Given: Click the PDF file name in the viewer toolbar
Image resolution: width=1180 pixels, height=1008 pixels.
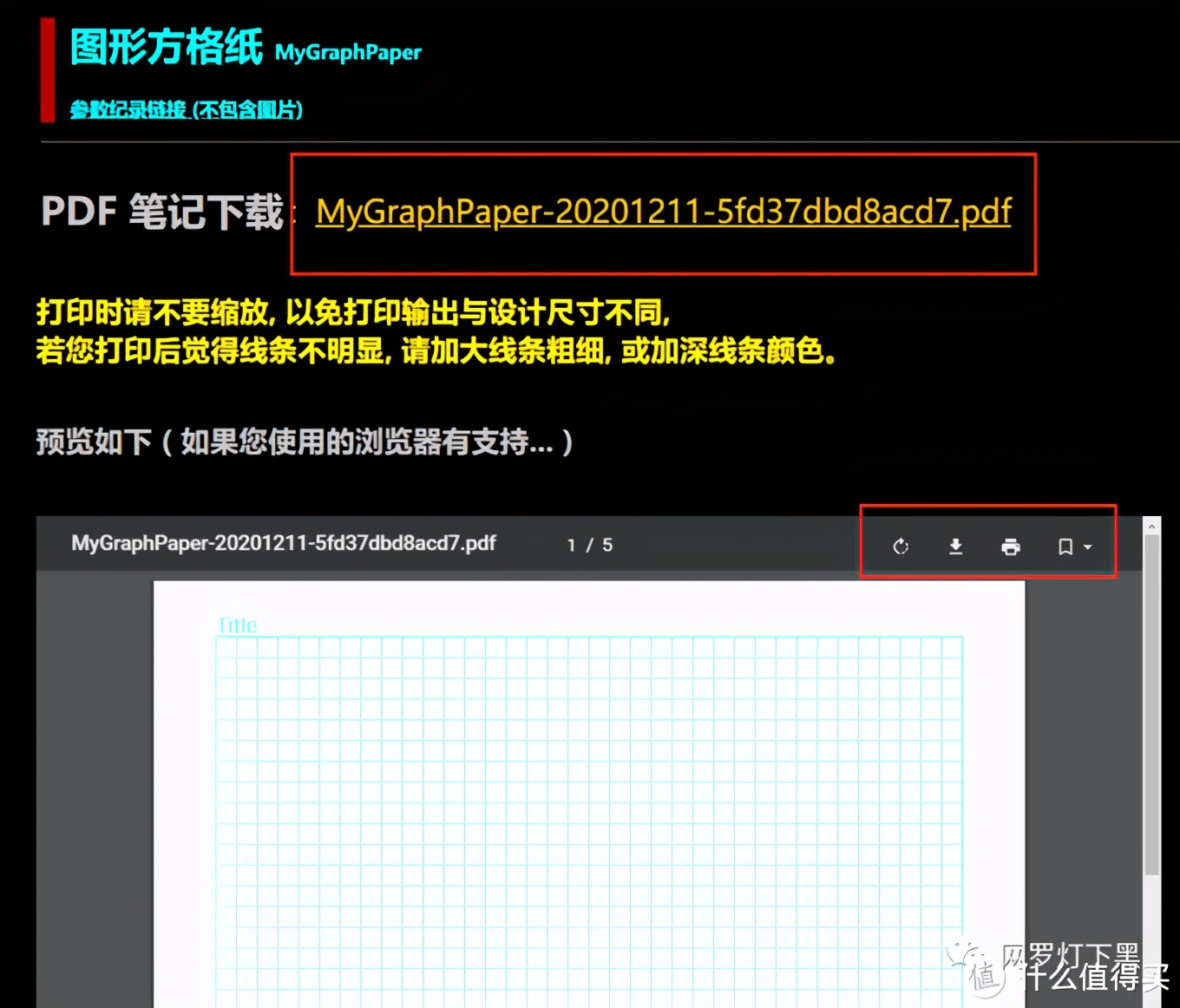Looking at the screenshot, I should pyautogui.click(x=284, y=543).
